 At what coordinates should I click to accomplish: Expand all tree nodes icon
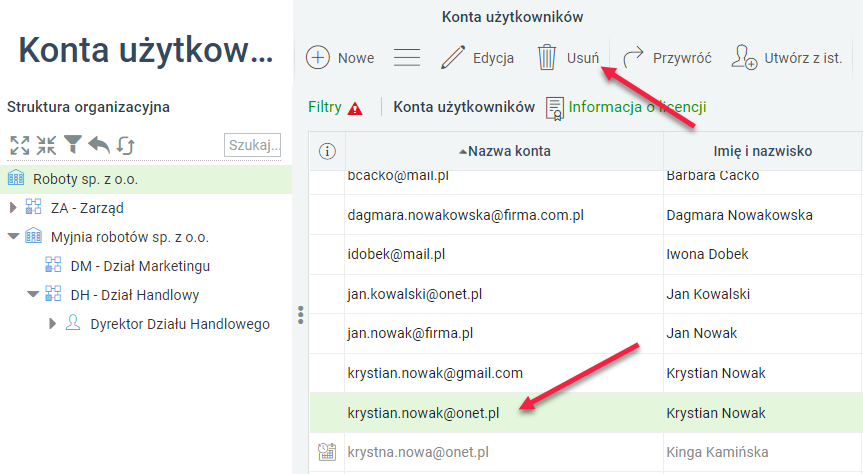click(20, 145)
